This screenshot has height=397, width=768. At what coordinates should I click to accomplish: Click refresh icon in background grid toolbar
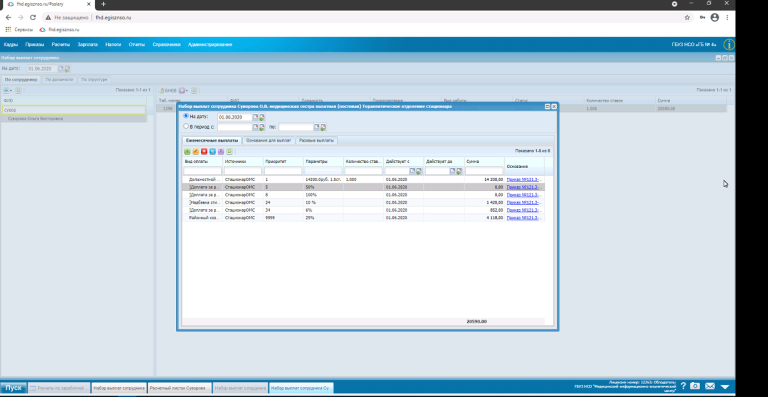(x=194, y=91)
